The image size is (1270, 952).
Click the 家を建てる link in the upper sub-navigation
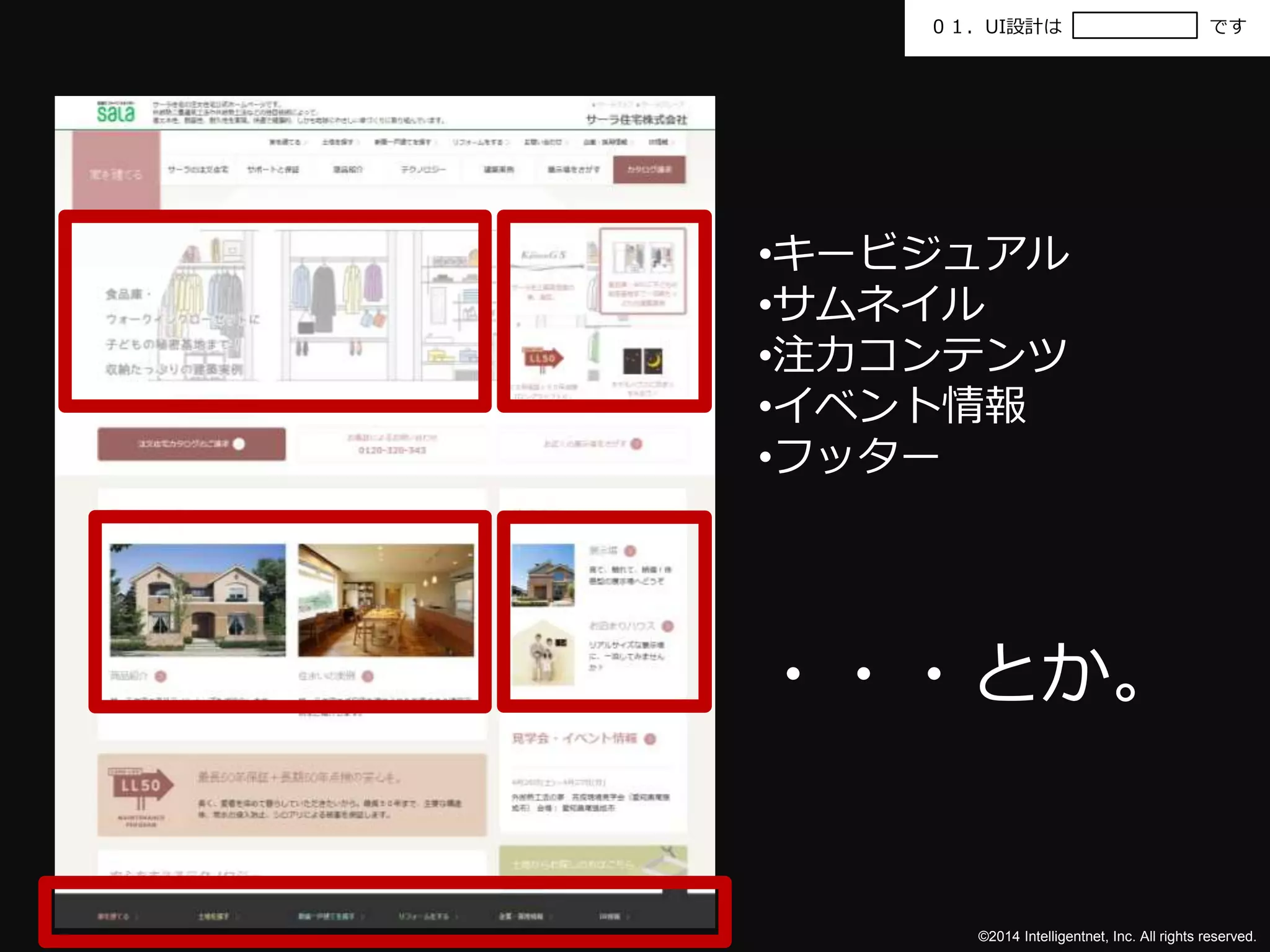click(286, 142)
